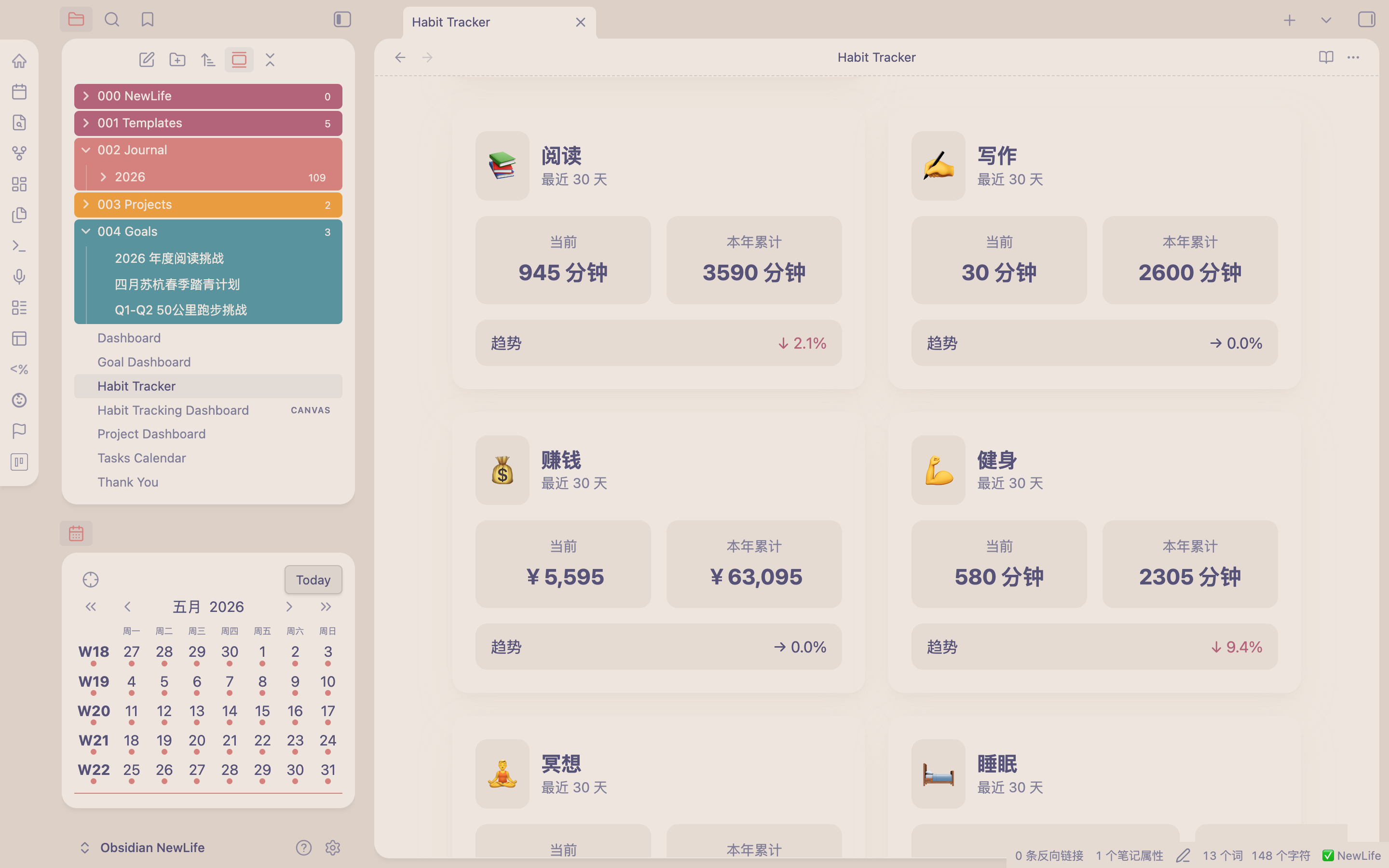Click the flag ribbon icon
1389x868 pixels.
[19, 431]
